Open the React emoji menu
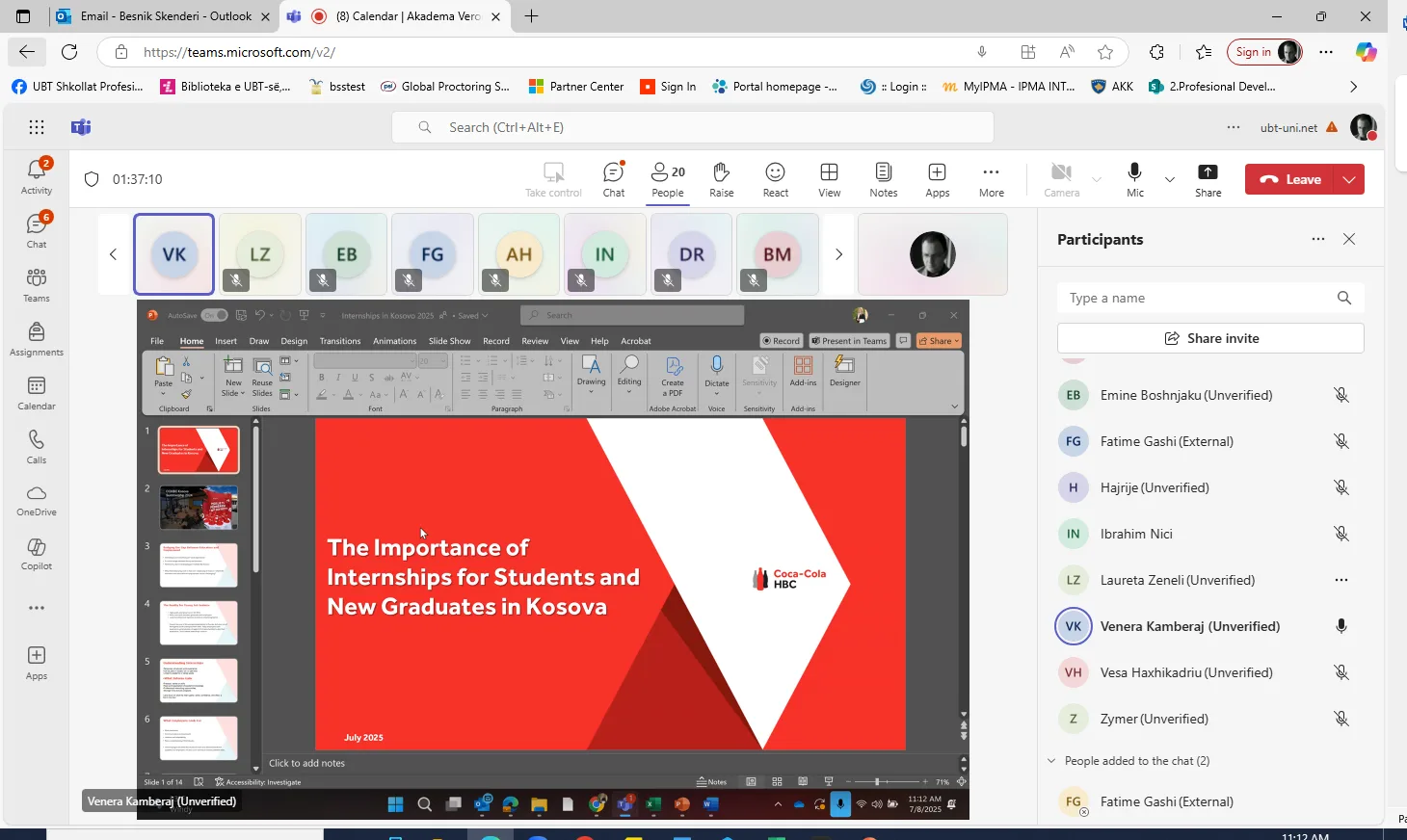The image size is (1407, 840). coord(775,179)
